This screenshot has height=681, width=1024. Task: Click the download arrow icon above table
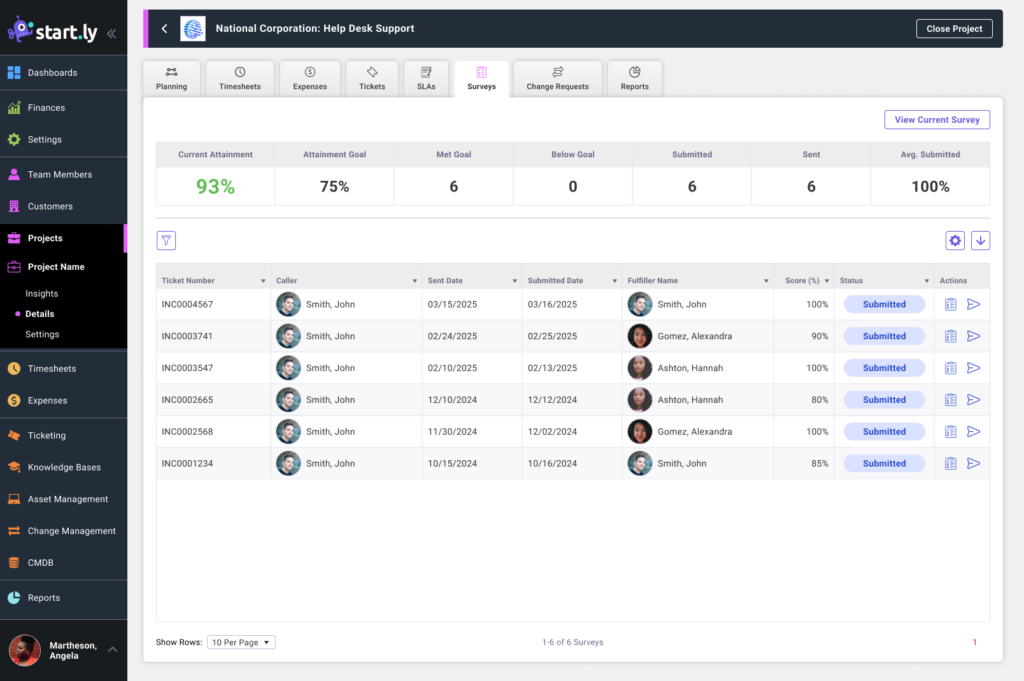click(980, 240)
